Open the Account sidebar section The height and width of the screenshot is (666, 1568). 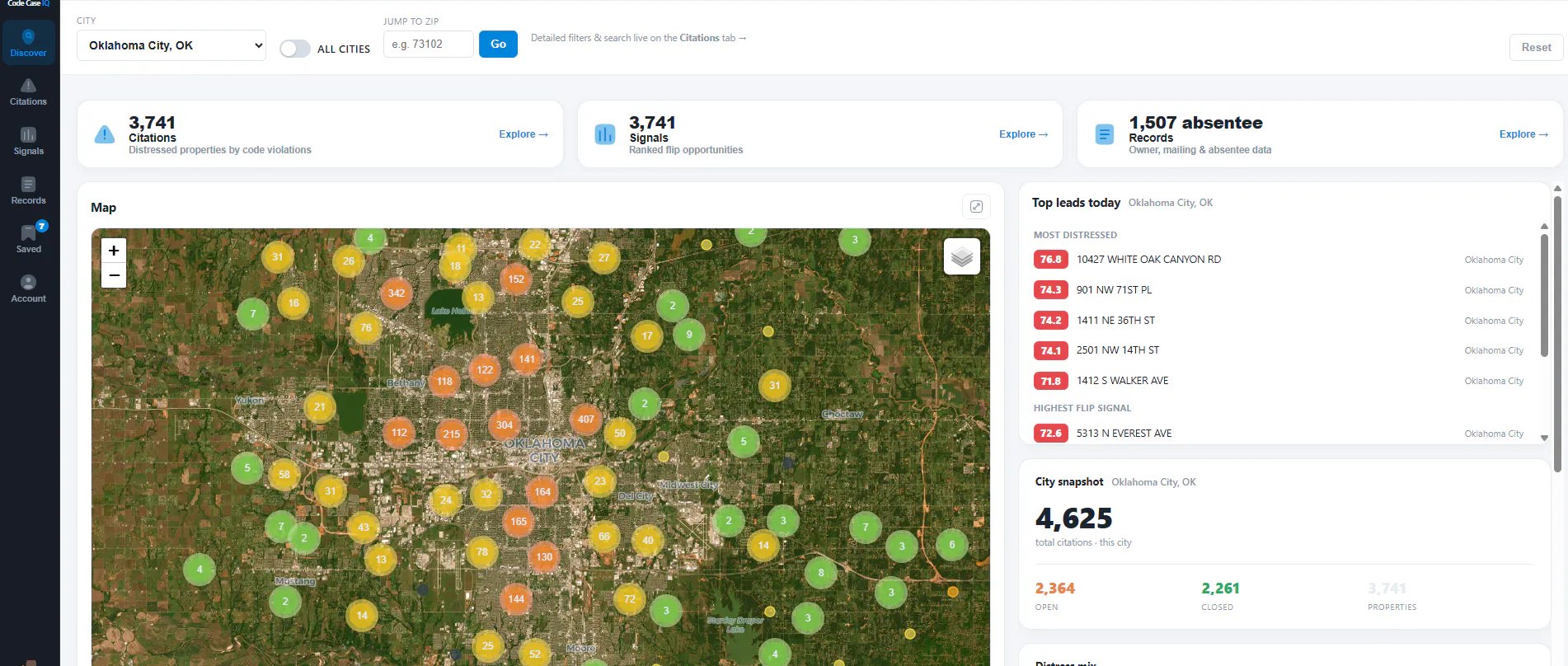[x=29, y=288]
